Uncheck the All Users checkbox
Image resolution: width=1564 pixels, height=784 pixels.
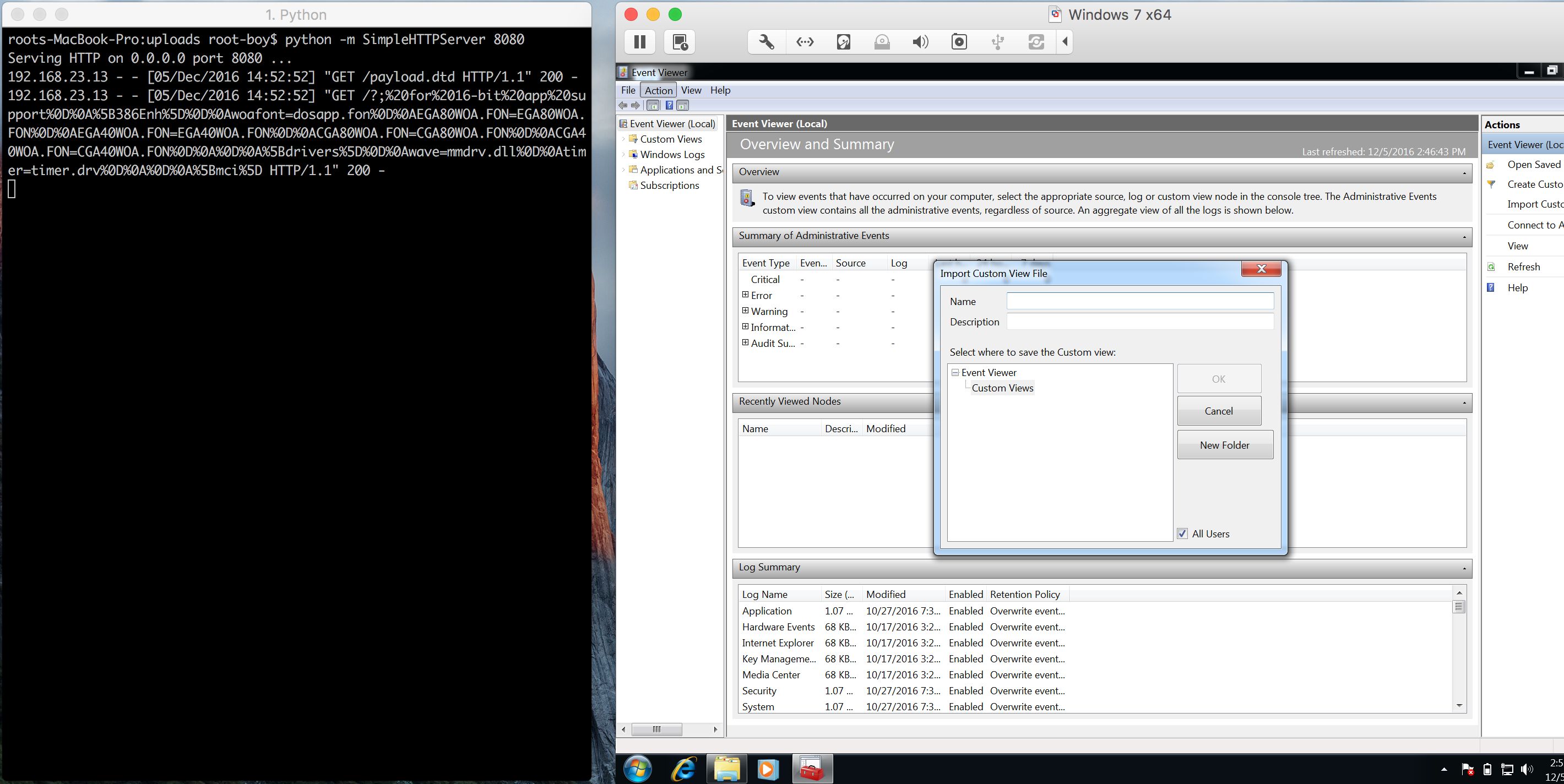[1182, 533]
